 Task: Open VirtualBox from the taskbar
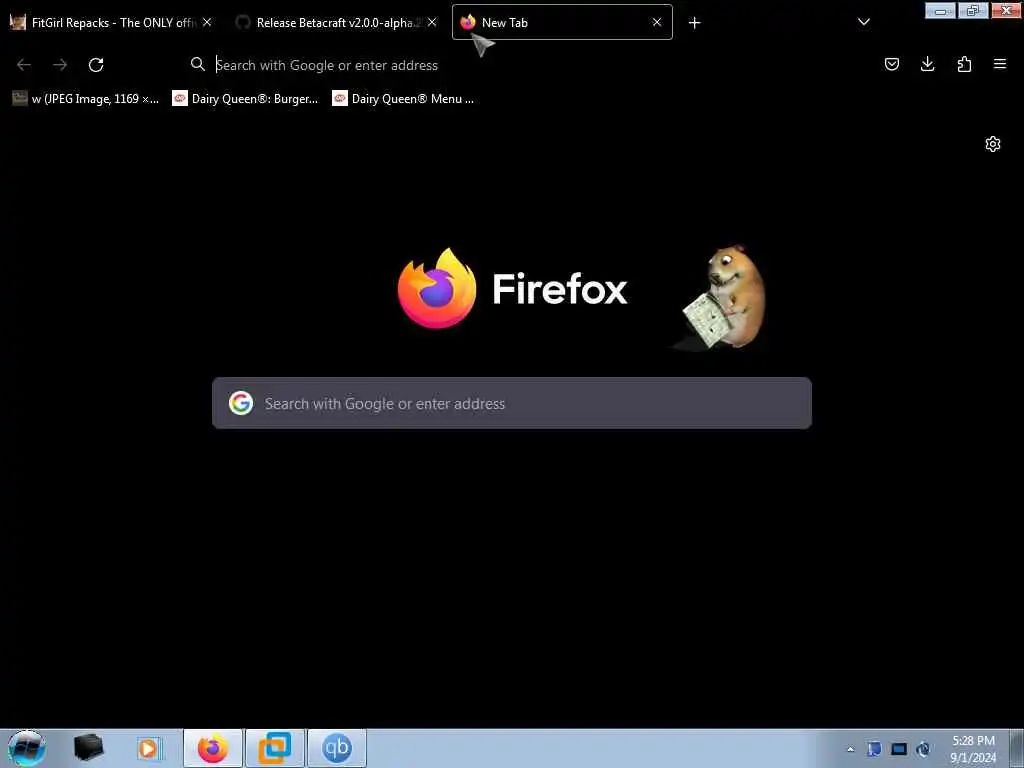275,748
